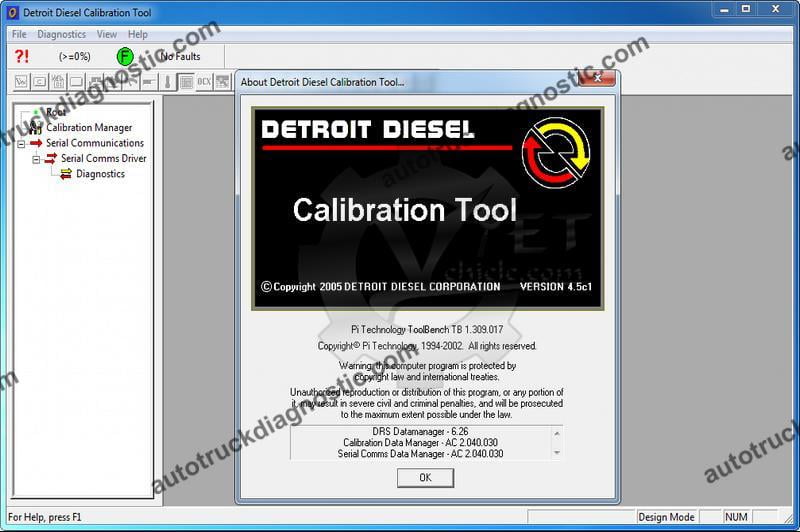
Task: Click the Calibration Manager tree icon
Action: point(36,128)
